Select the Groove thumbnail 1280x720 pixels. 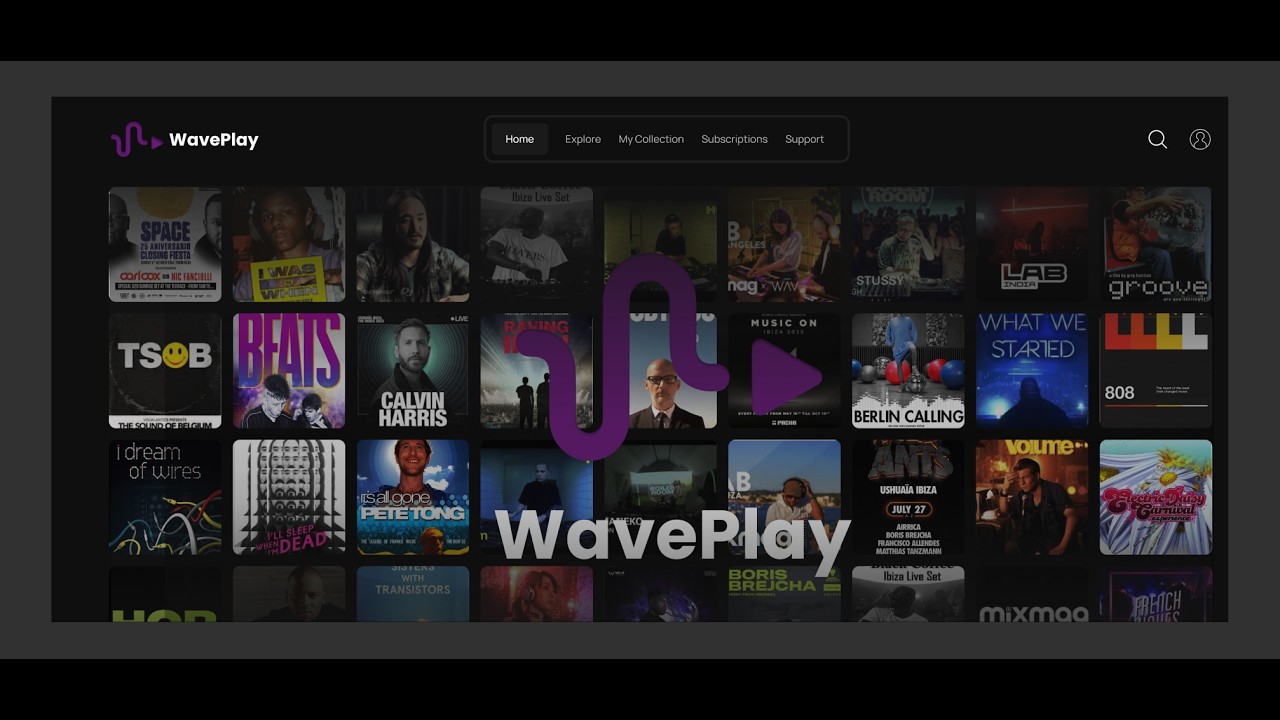1156,244
